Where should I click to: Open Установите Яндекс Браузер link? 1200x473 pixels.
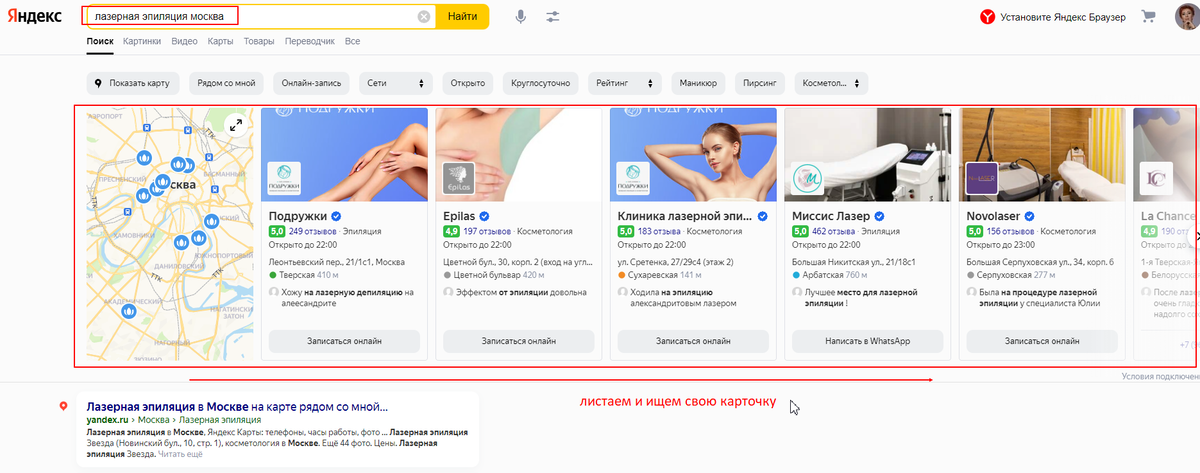[x=1062, y=17]
